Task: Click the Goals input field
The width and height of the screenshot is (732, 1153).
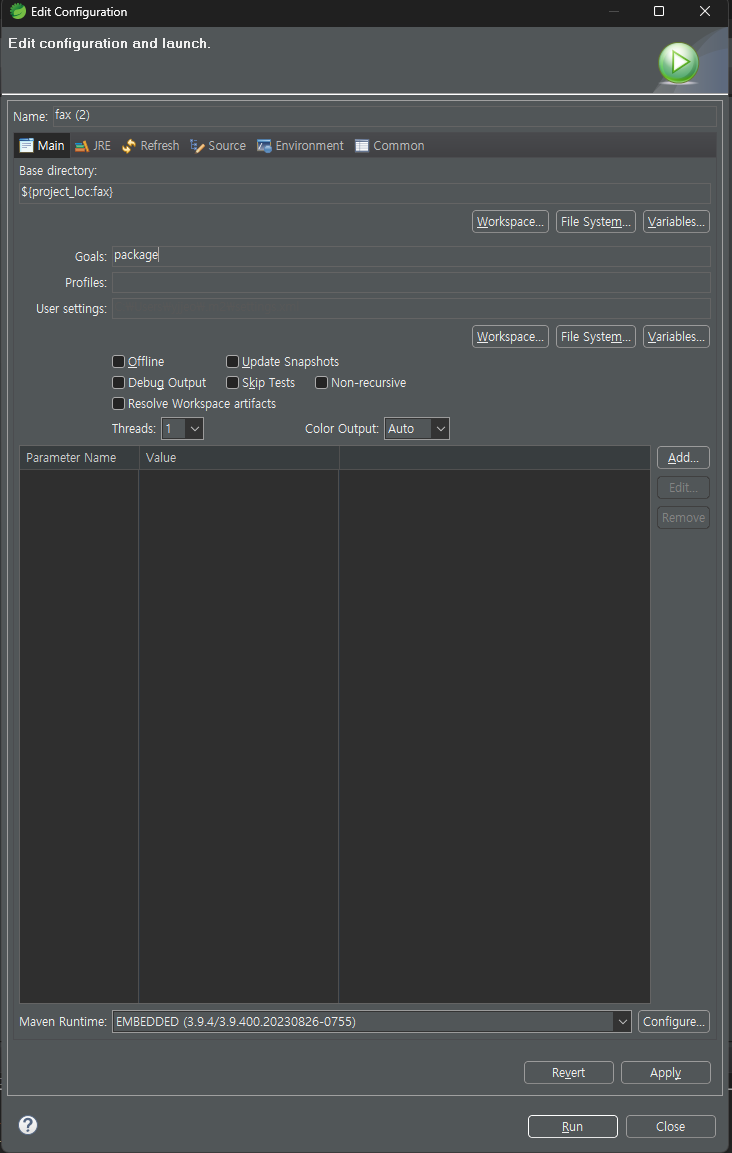Action: pos(411,256)
